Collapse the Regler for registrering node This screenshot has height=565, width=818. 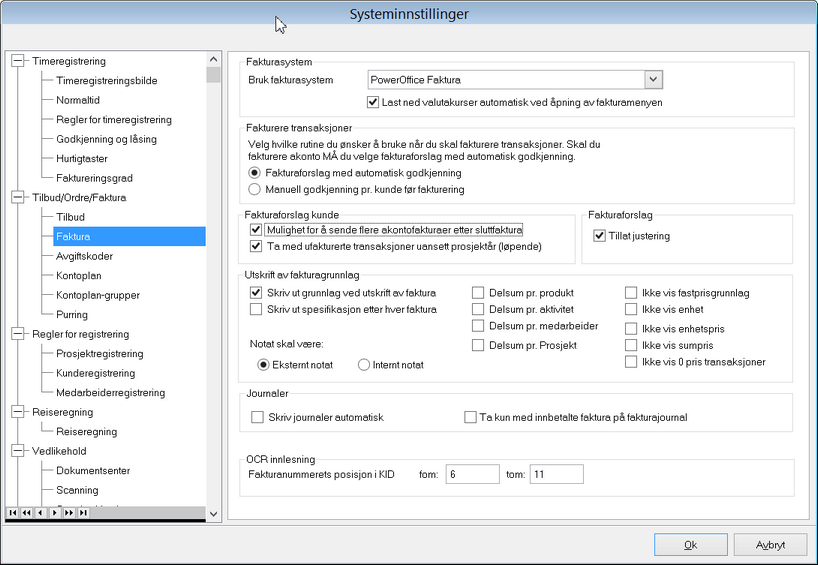tap(18, 334)
